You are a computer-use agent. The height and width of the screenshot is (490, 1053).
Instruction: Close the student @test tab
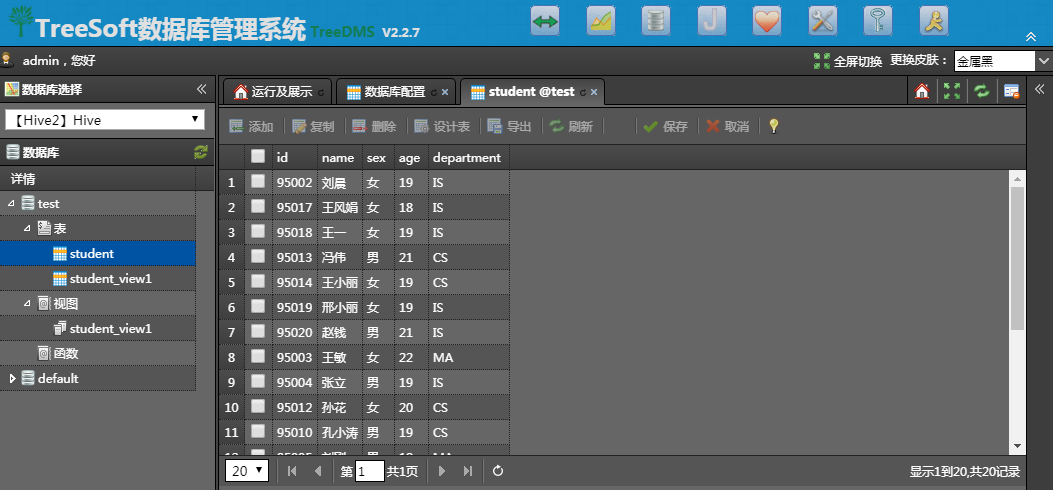(x=594, y=93)
